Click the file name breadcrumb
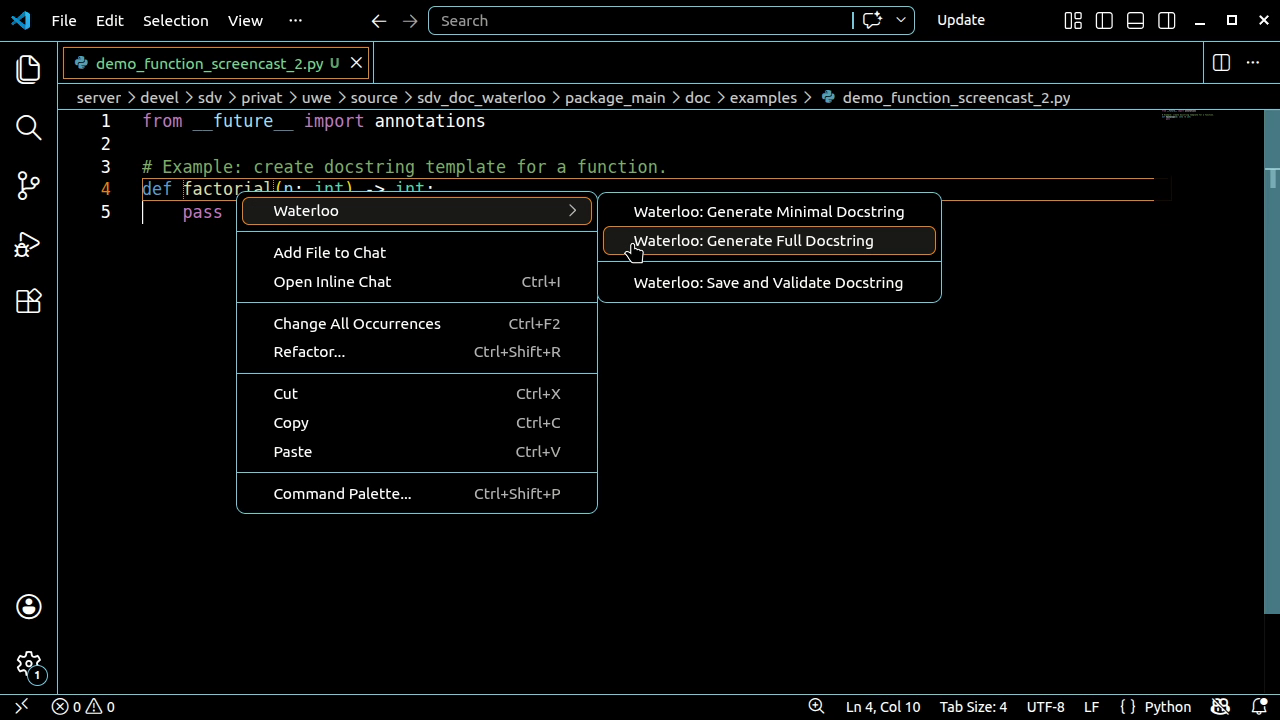Image resolution: width=1280 pixels, height=720 pixels. click(x=956, y=98)
